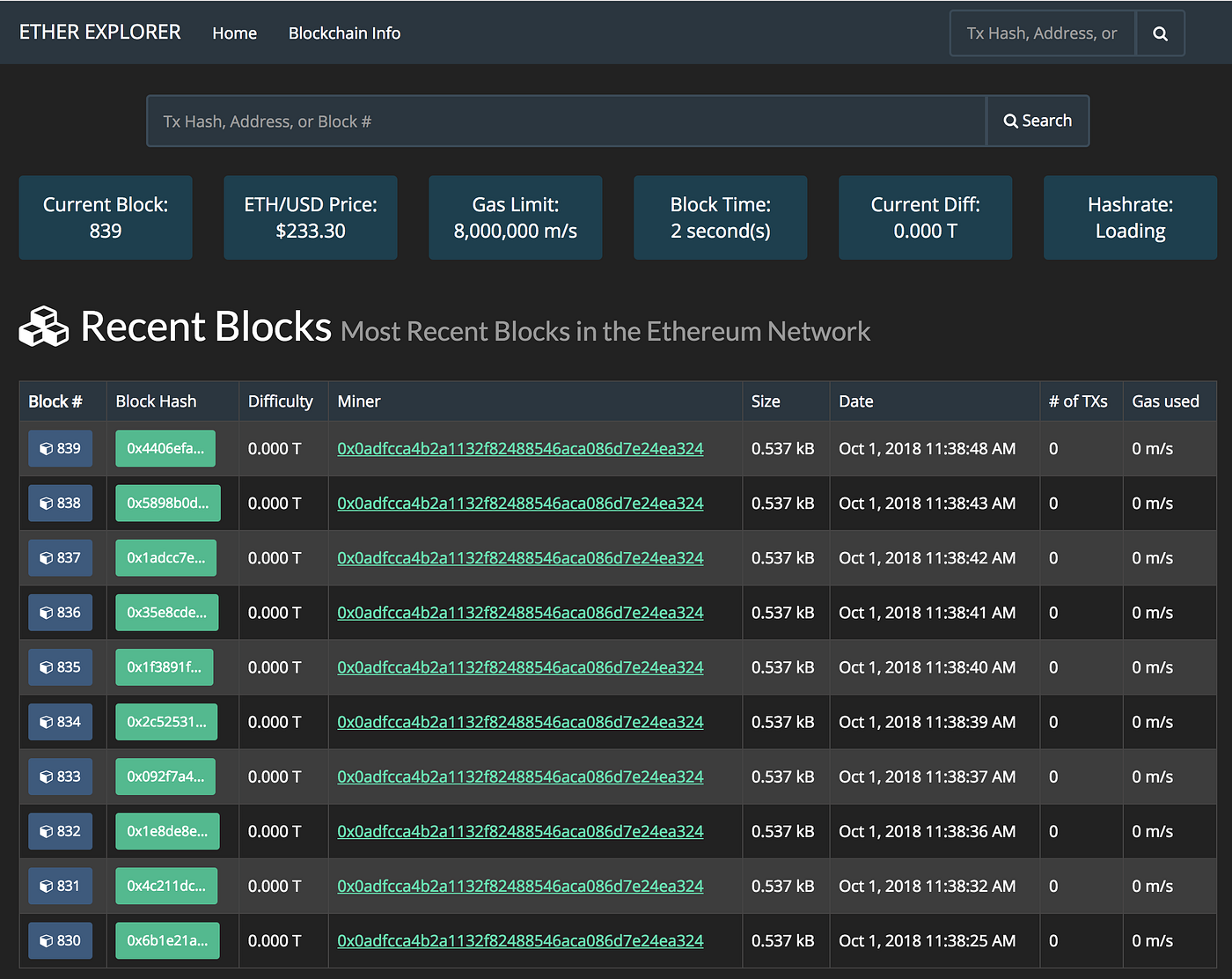Click the Recent Blocks heading text
The image size is (1232, 979).
point(206,327)
